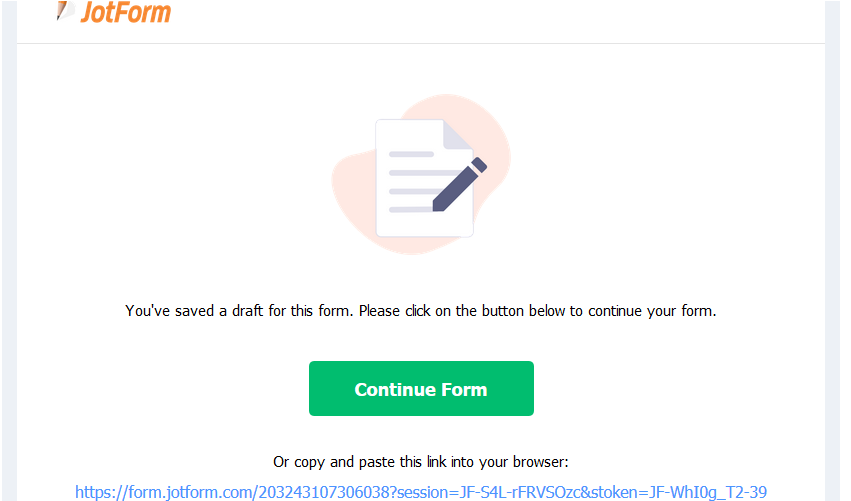Click the "You've saved a draft" message
The image size is (851, 501).
point(421,311)
